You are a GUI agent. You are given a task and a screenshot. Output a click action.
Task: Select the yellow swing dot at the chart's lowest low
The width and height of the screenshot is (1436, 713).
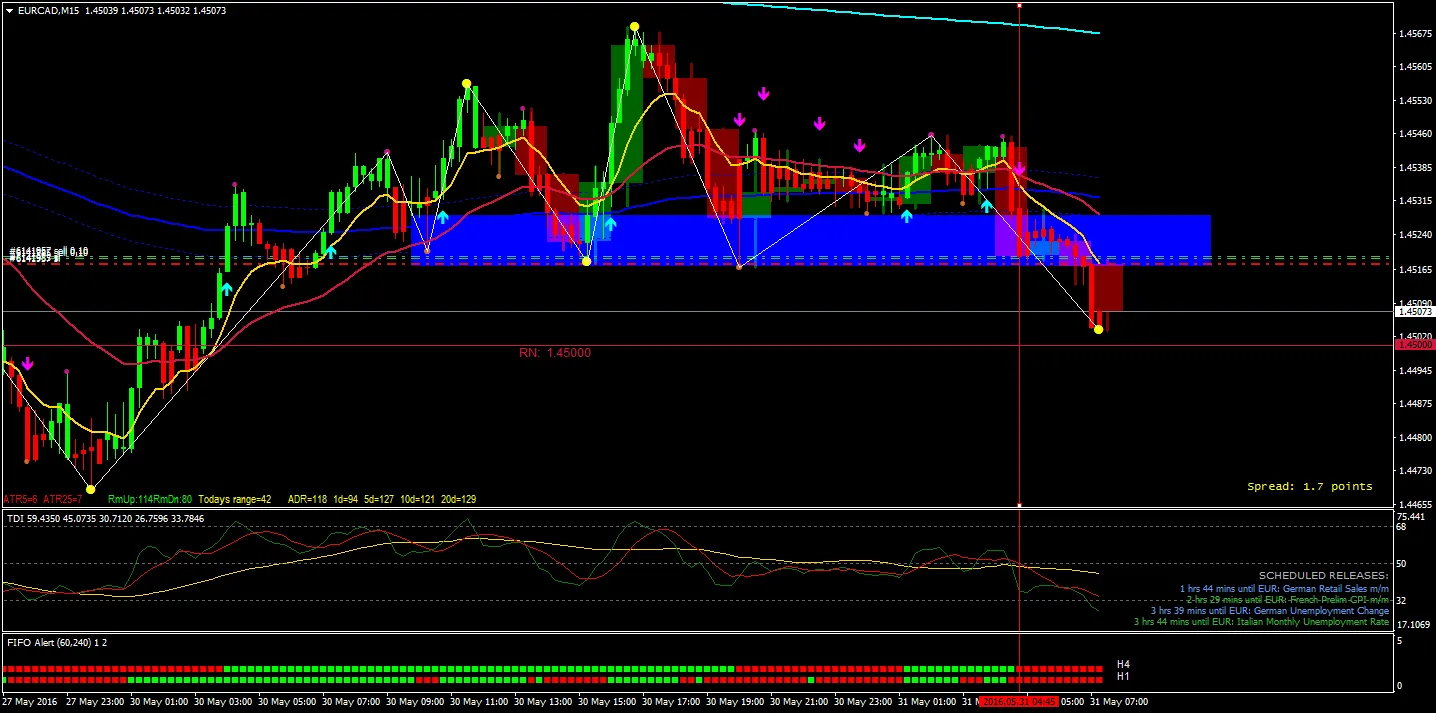91,489
